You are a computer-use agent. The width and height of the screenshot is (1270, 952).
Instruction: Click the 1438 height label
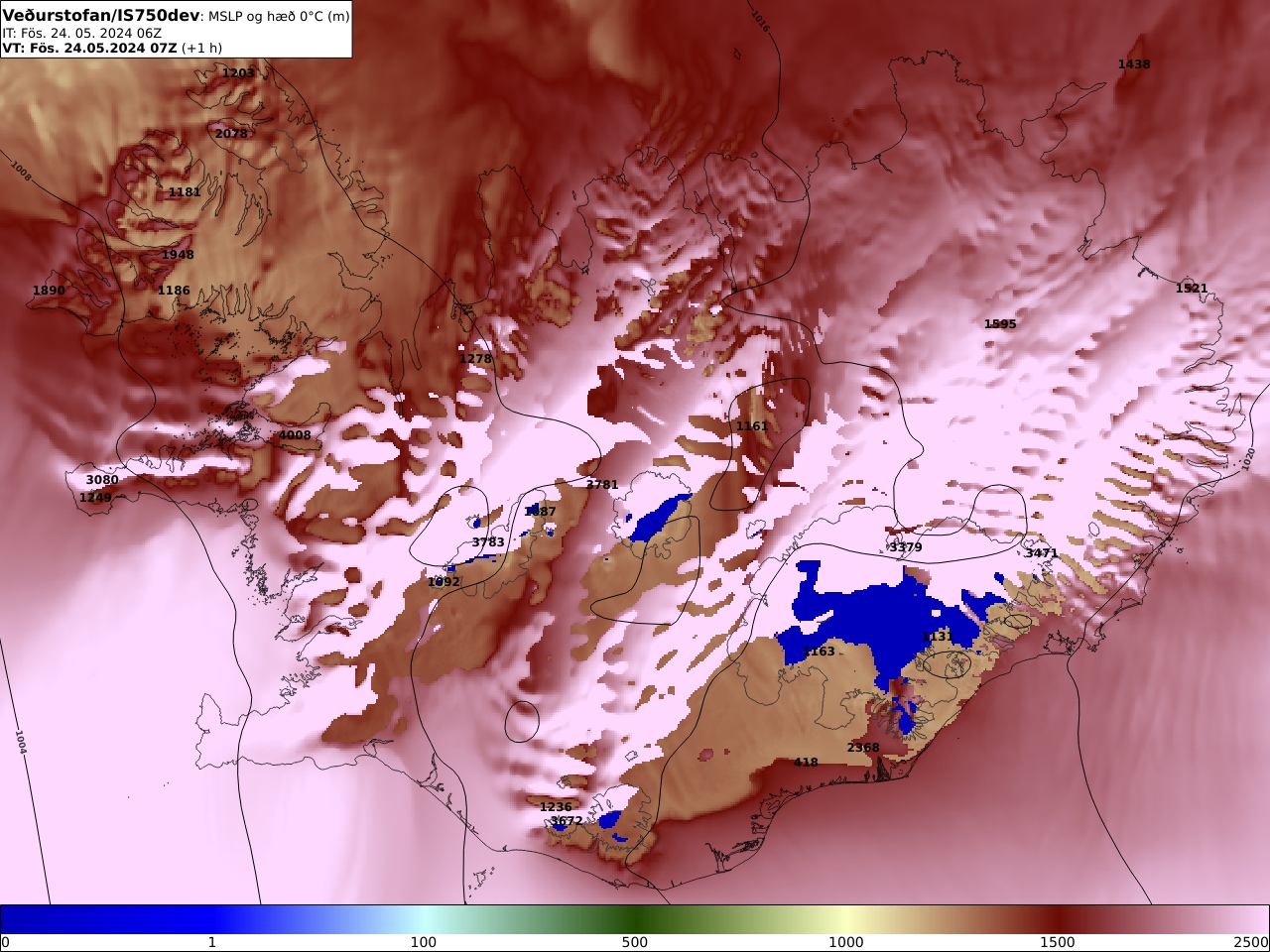pos(1134,64)
